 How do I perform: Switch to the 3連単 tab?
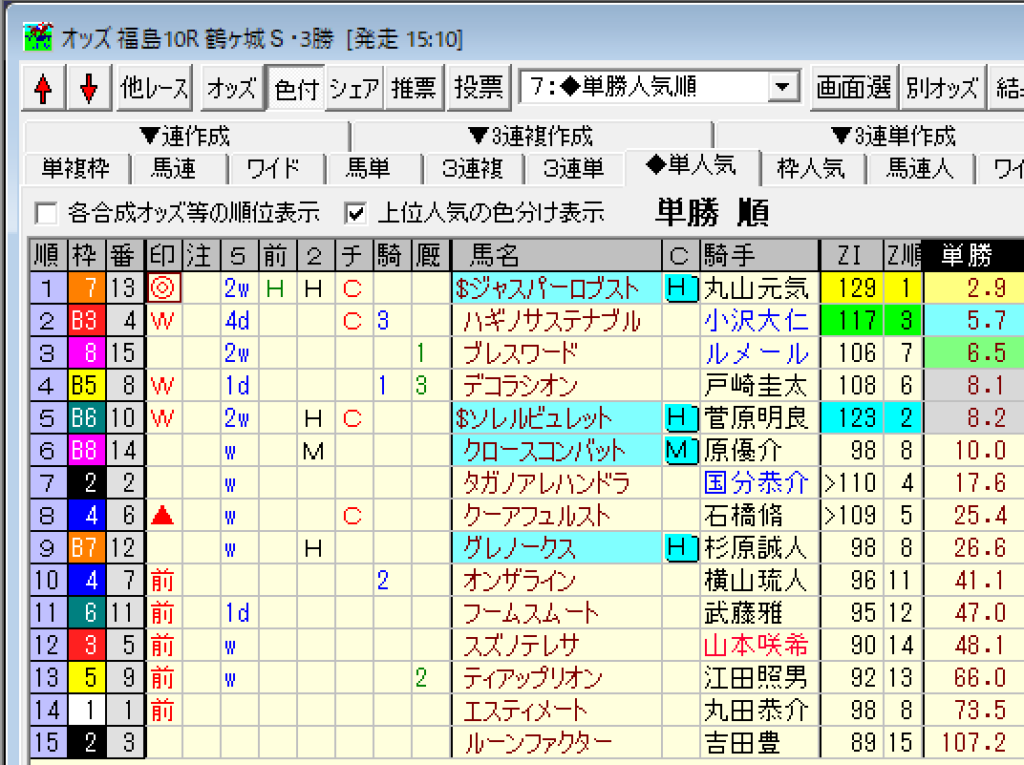click(x=573, y=169)
